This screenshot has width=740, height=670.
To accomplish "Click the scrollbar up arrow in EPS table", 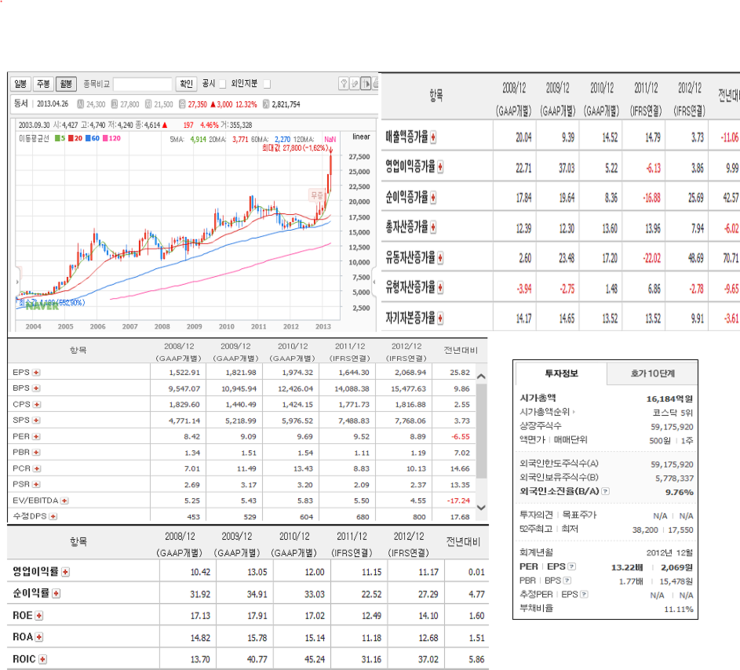I will point(481,377).
